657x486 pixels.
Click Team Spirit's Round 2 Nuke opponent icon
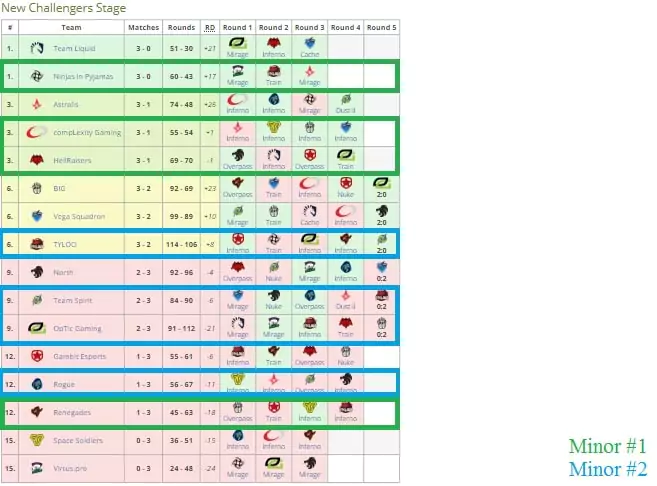[x=274, y=295]
